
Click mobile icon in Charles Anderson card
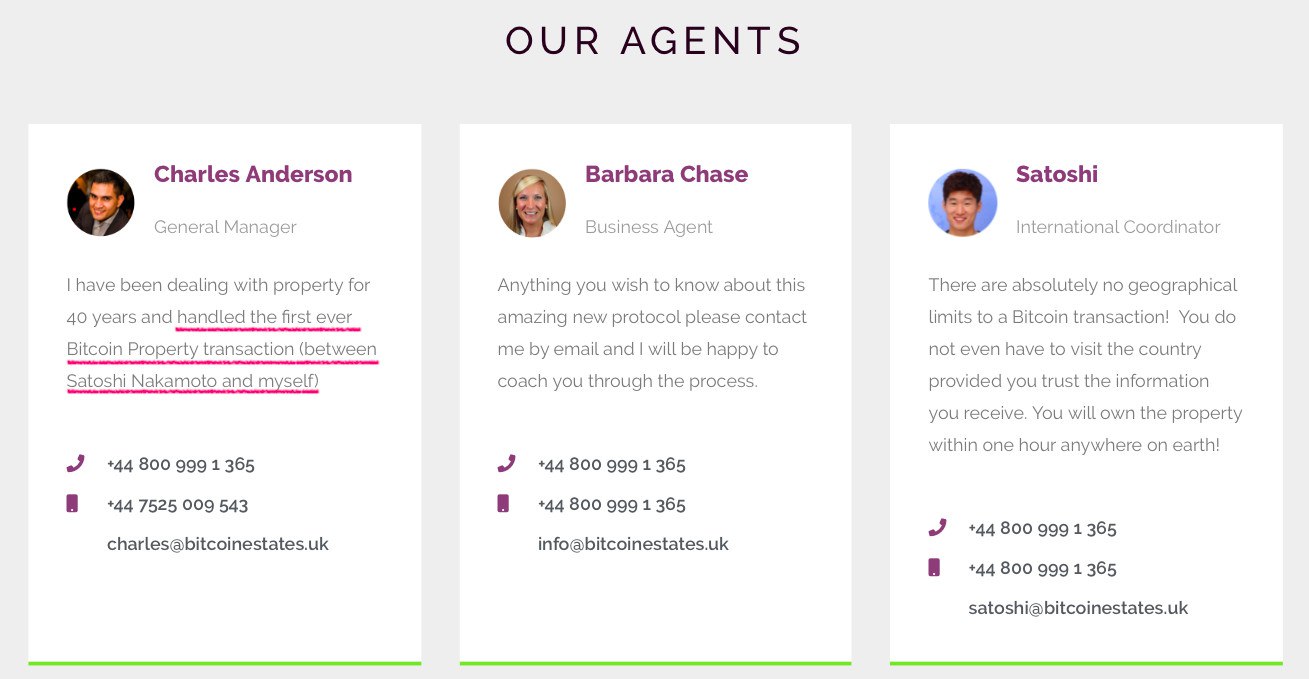click(x=72, y=504)
